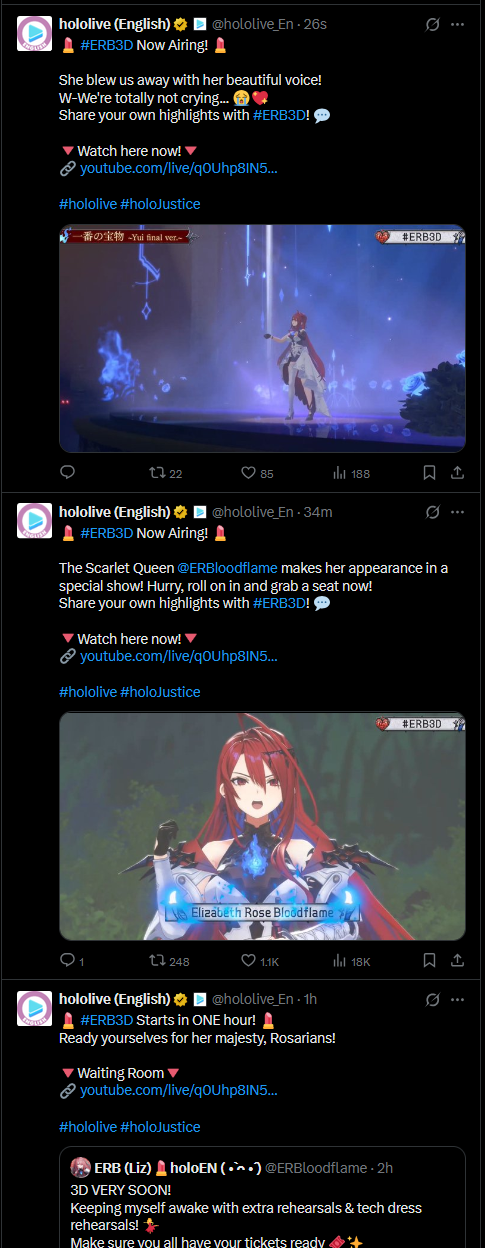Image resolution: width=485 pixels, height=1248 pixels.
Task: Open hololive avatar on the first tweet
Action: (x=35, y=34)
